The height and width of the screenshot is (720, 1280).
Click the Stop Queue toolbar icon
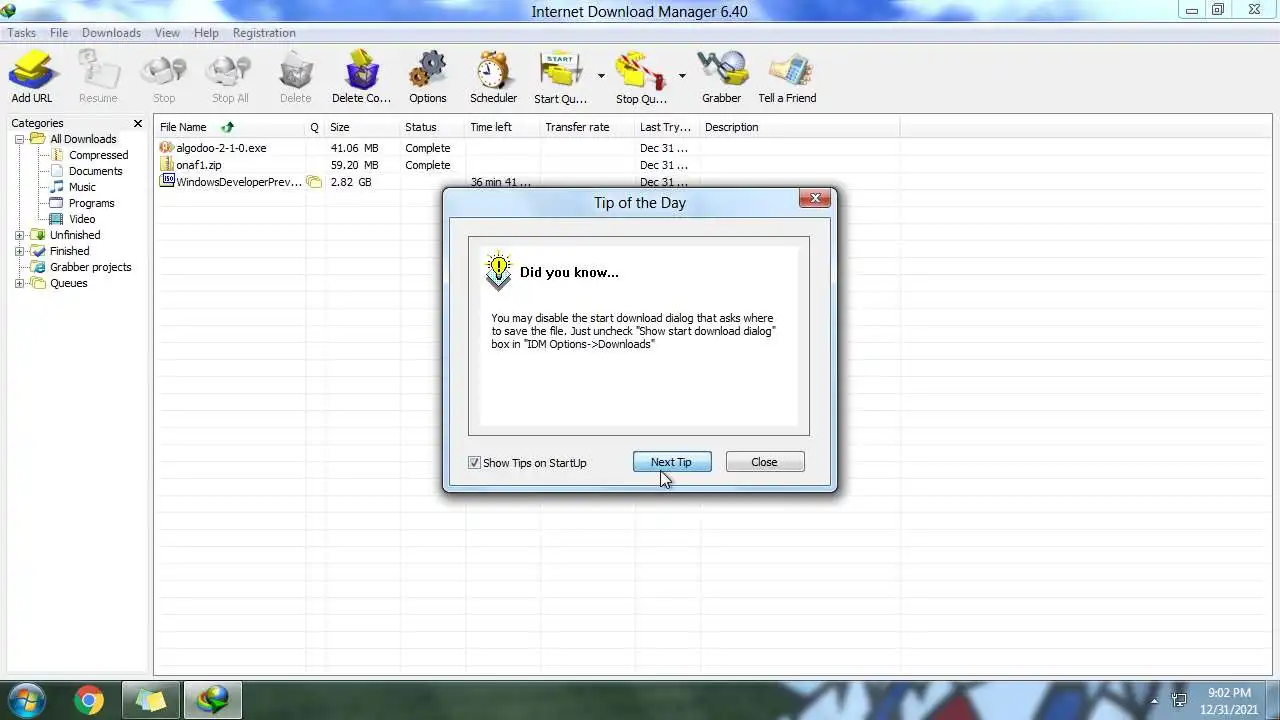pyautogui.click(x=641, y=77)
